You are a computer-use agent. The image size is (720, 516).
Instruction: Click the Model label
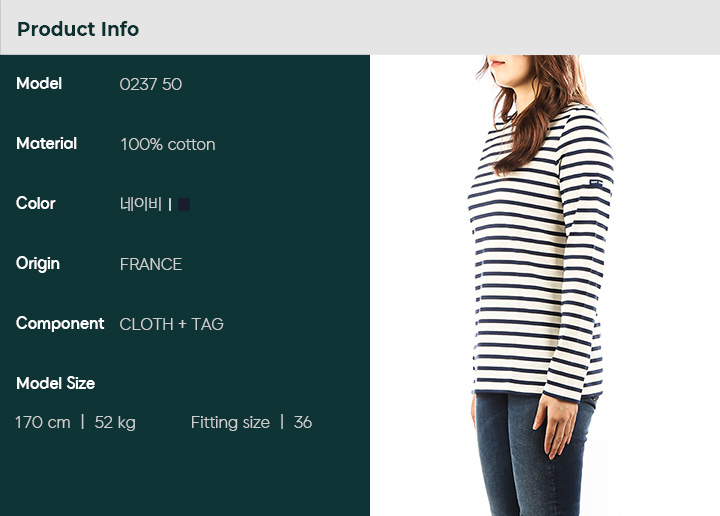[39, 84]
